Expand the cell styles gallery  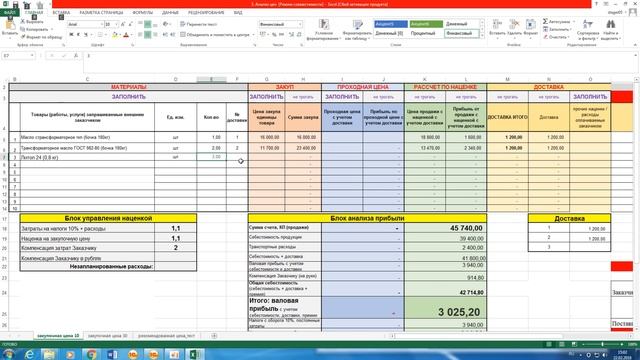pyautogui.click(x=482, y=36)
